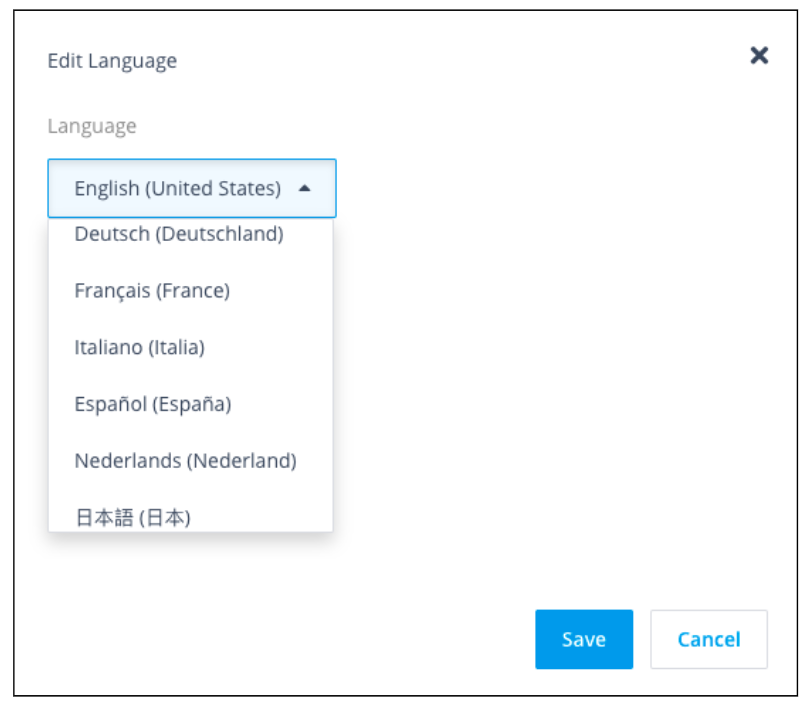Click the Cancel button
The width and height of the screenshot is (810, 711).
click(708, 639)
